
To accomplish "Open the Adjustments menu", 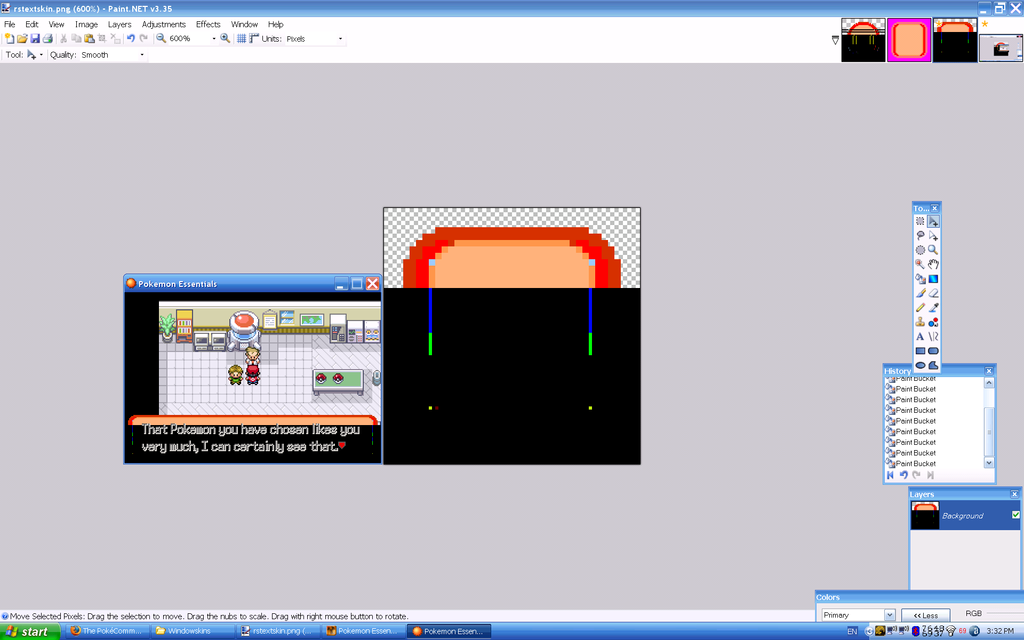I will tap(163, 24).
